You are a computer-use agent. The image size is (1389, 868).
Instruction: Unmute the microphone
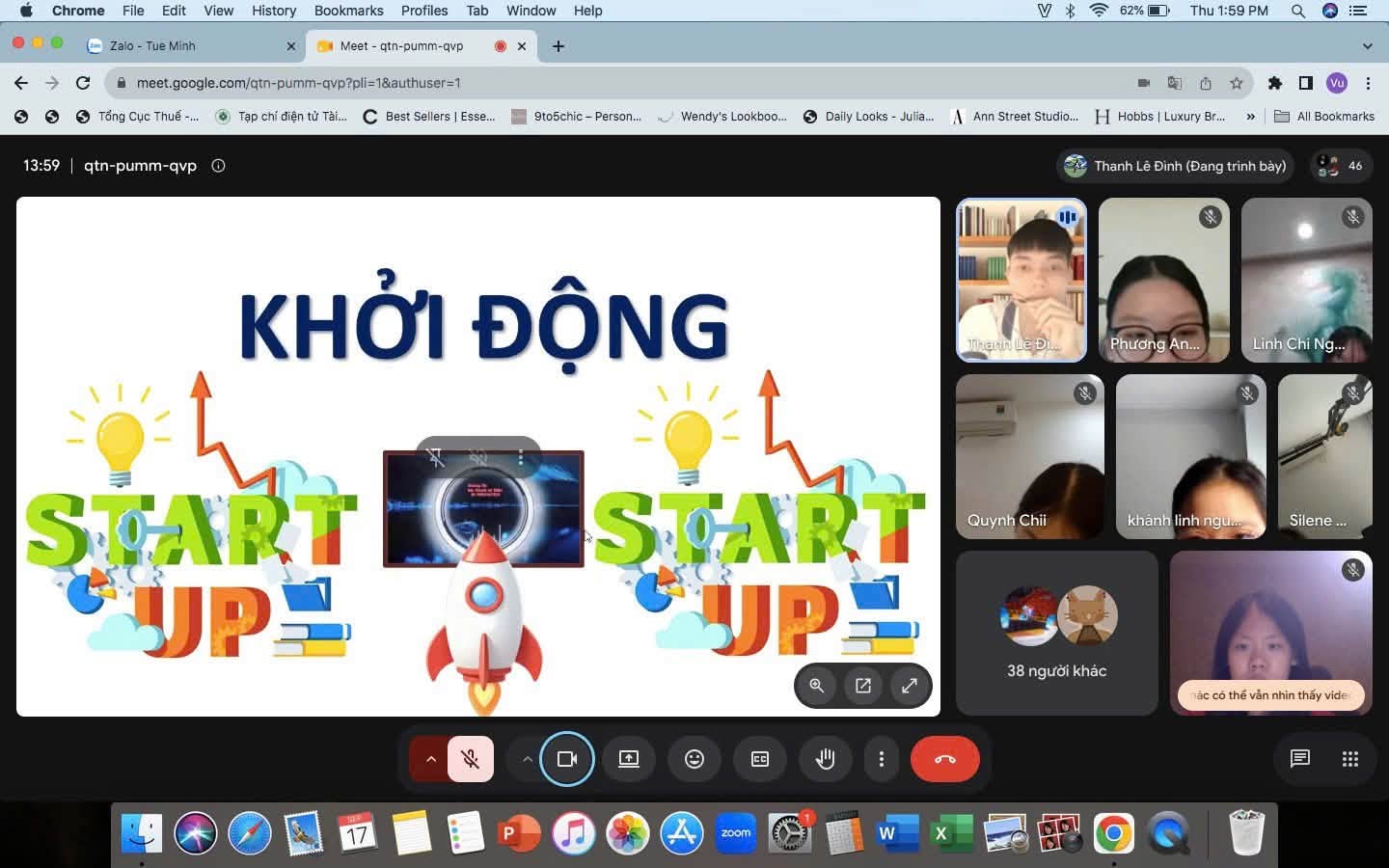471,759
